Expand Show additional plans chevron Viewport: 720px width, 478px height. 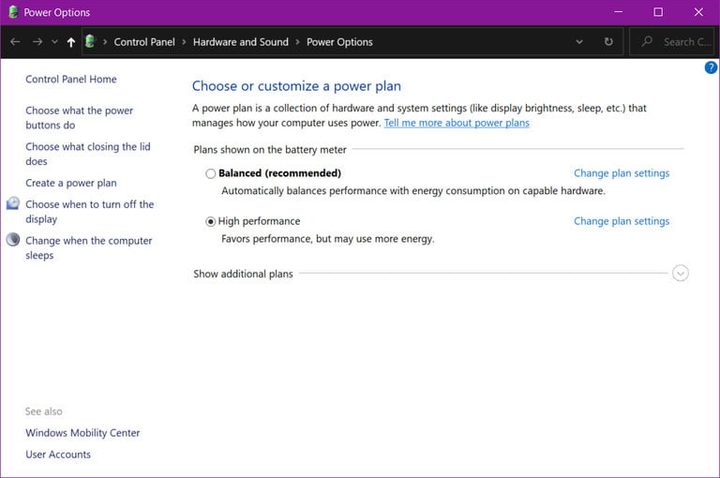point(680,273)
